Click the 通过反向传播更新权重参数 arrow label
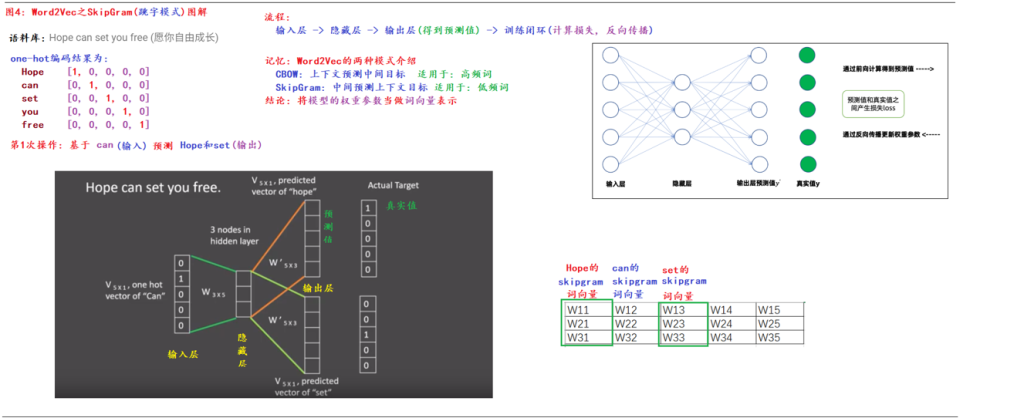This screenshot has height=418, width=1024. 891,134
